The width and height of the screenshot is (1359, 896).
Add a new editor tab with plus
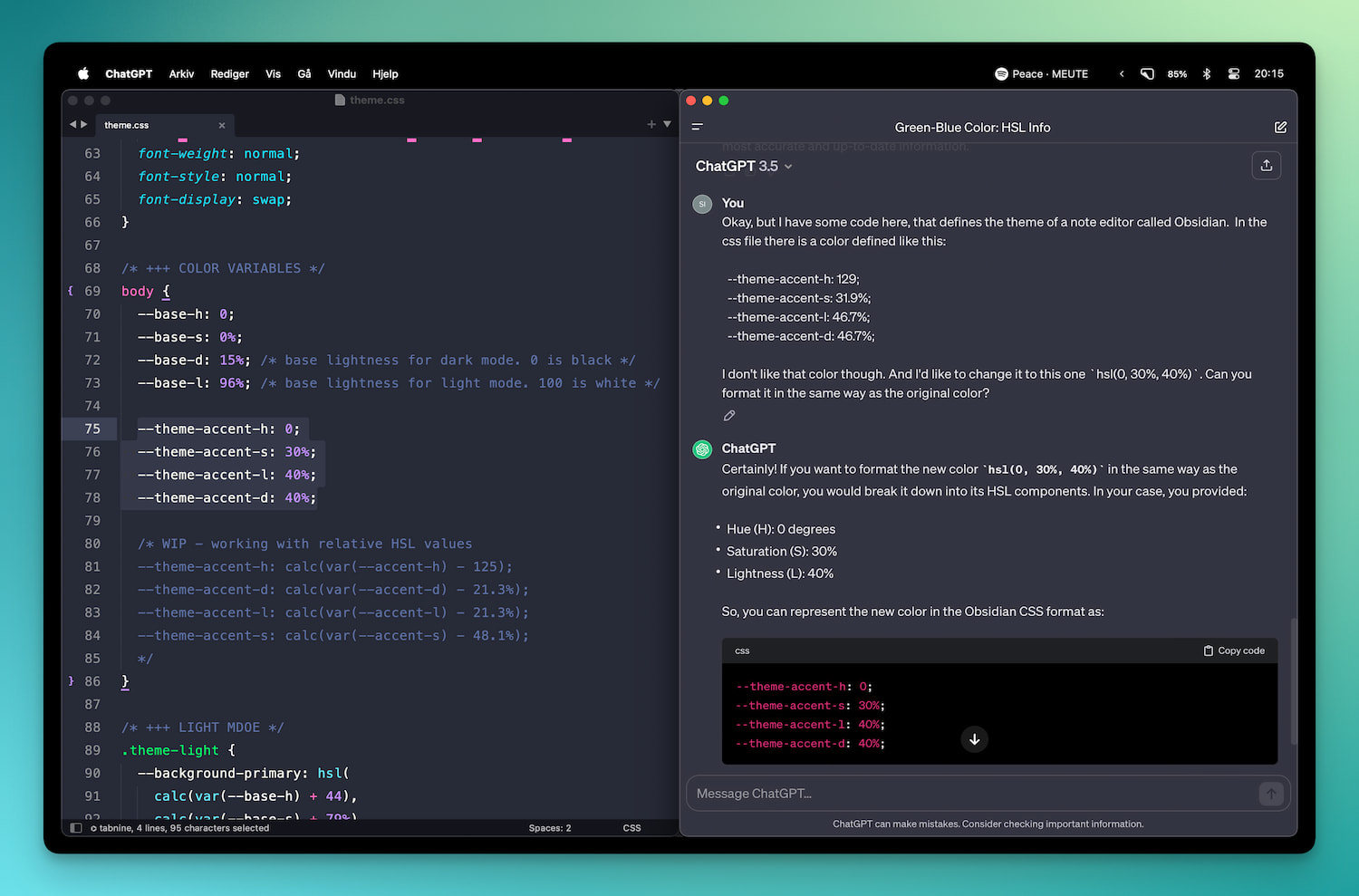click(x=651, y=124)
